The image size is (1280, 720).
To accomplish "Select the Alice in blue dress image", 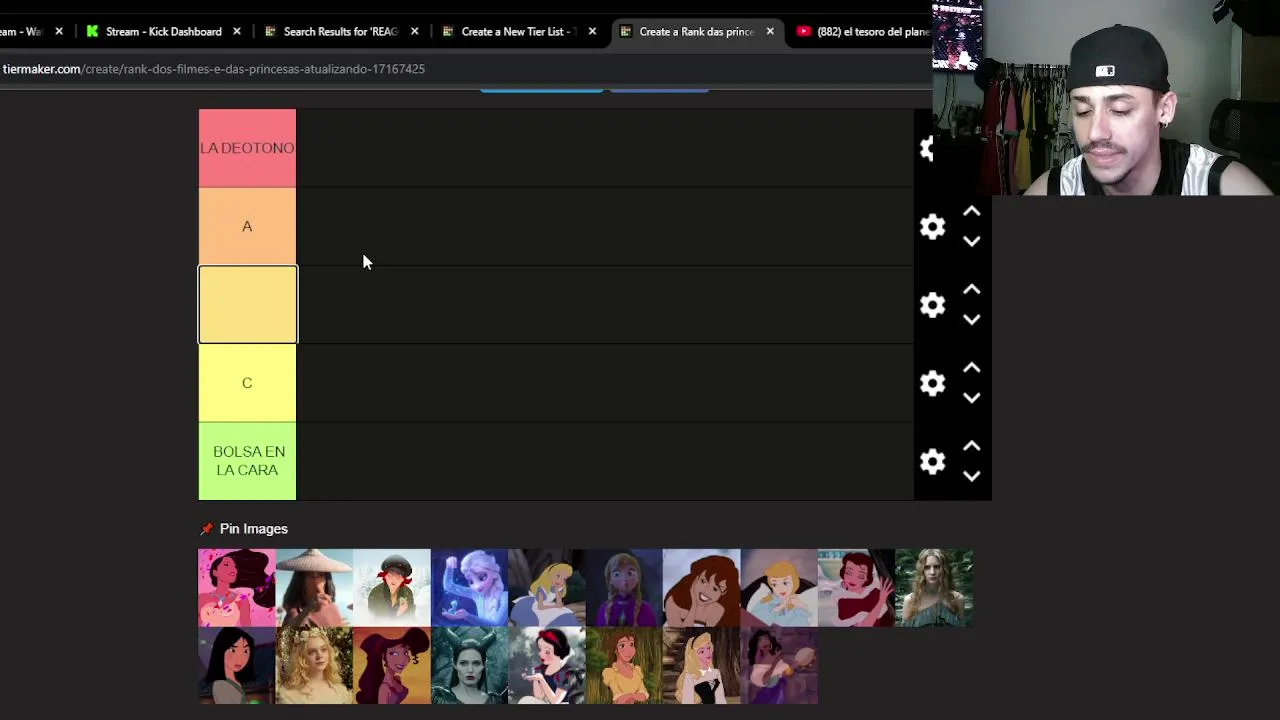I will [x=547, y=588].
